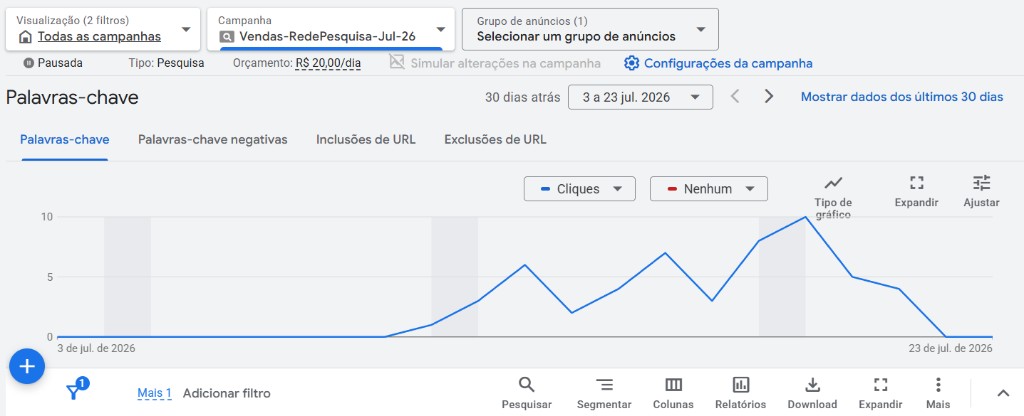Open Tipo de gráfico chart type
The image size is (1024, 416).
click(833, 182)
